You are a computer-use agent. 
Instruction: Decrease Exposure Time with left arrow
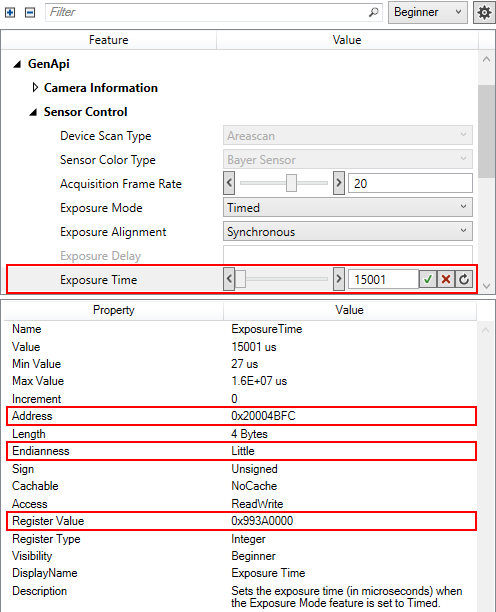(x=229, y=279)
